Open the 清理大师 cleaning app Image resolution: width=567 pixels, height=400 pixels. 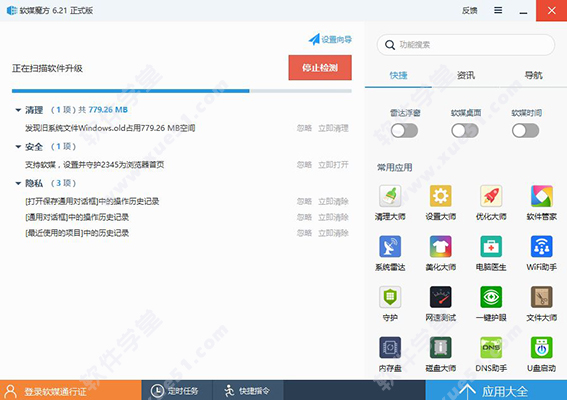pos(390,196)
